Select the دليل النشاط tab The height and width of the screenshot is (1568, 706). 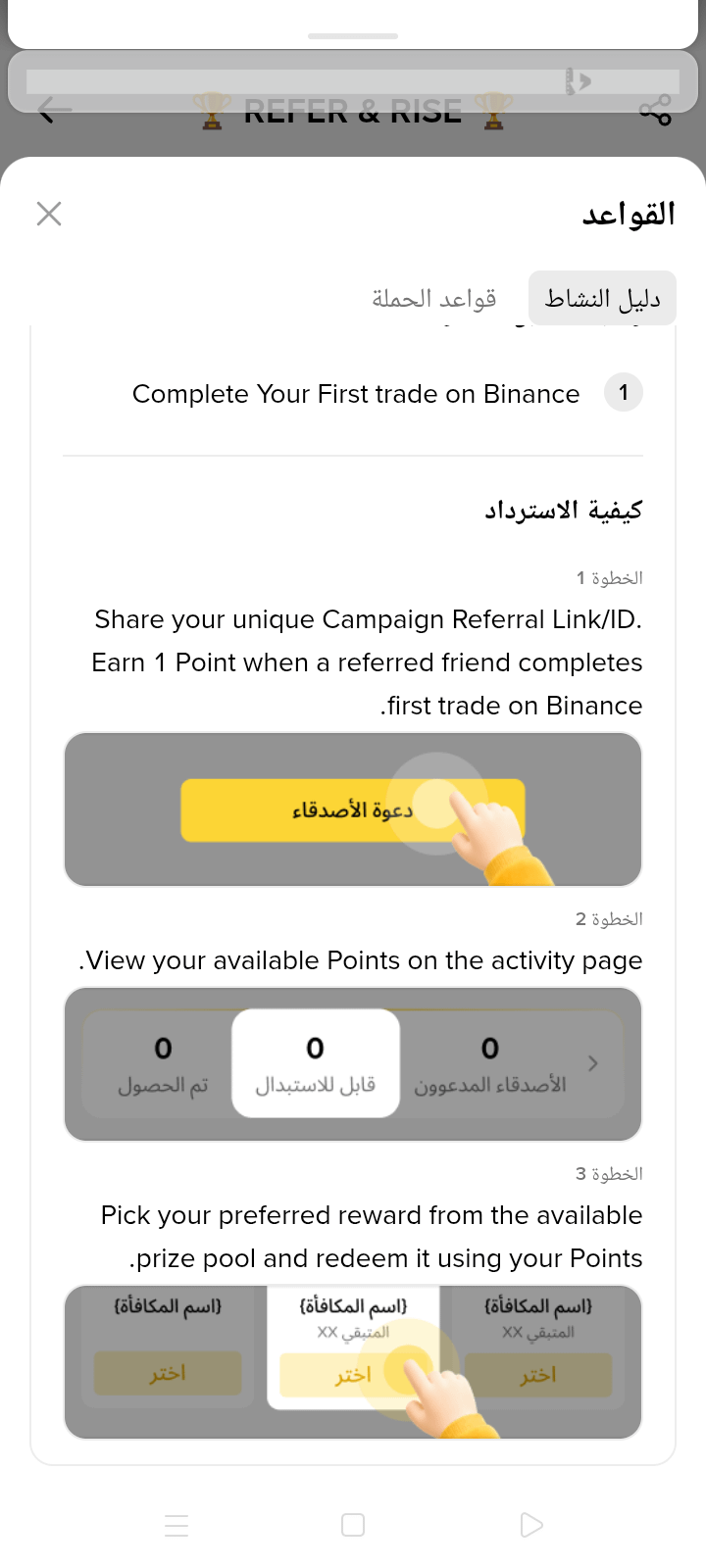click(x=602, y=298)
